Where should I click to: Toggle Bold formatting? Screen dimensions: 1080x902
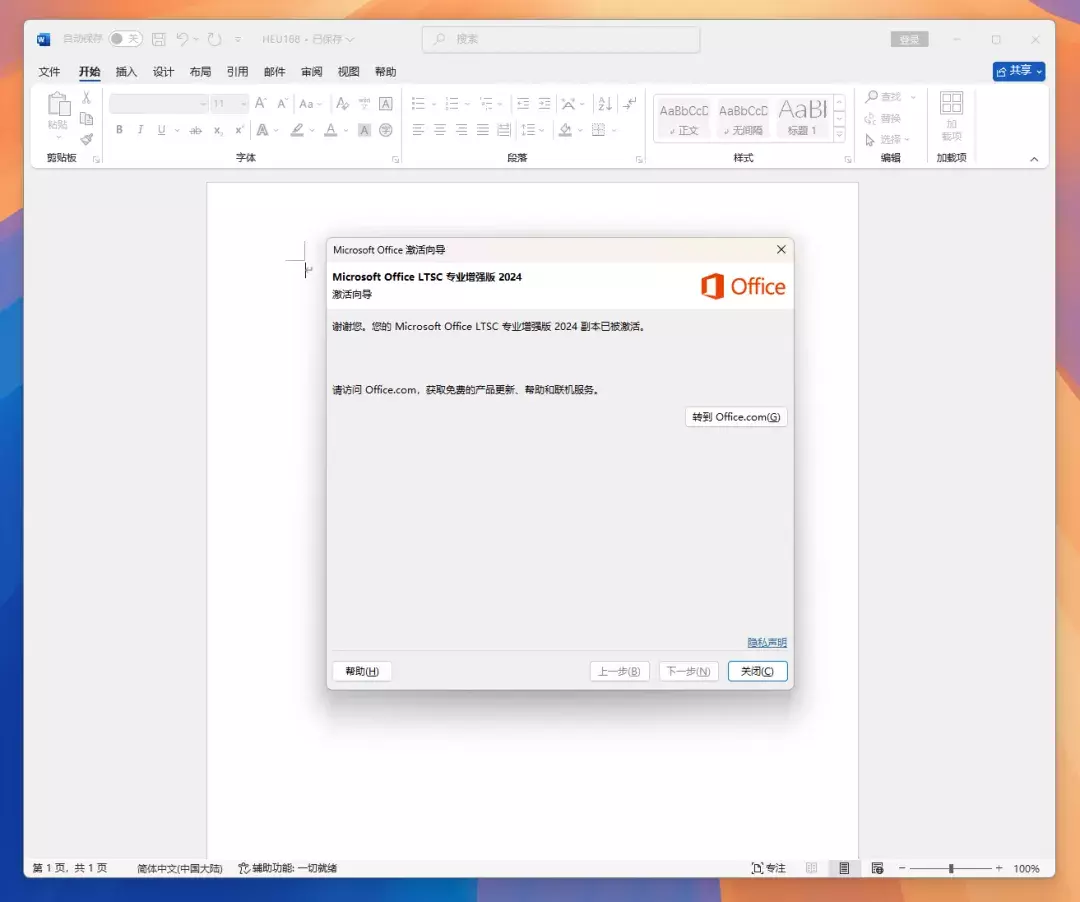[x=119, y=130]
